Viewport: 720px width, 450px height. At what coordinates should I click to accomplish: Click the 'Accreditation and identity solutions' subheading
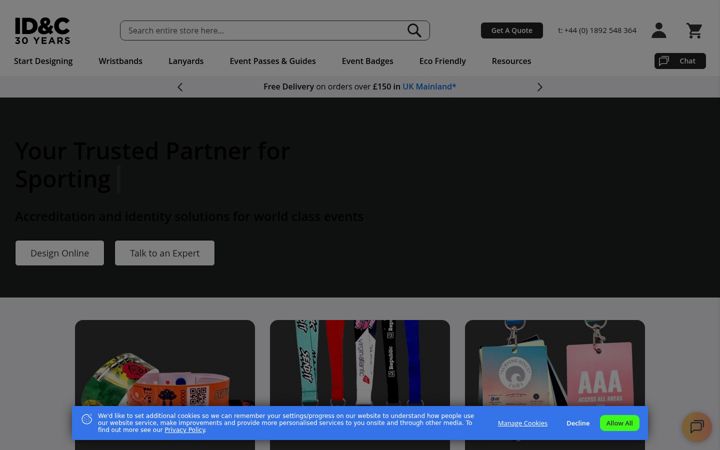pyautogui.click(x=189, y=216)
